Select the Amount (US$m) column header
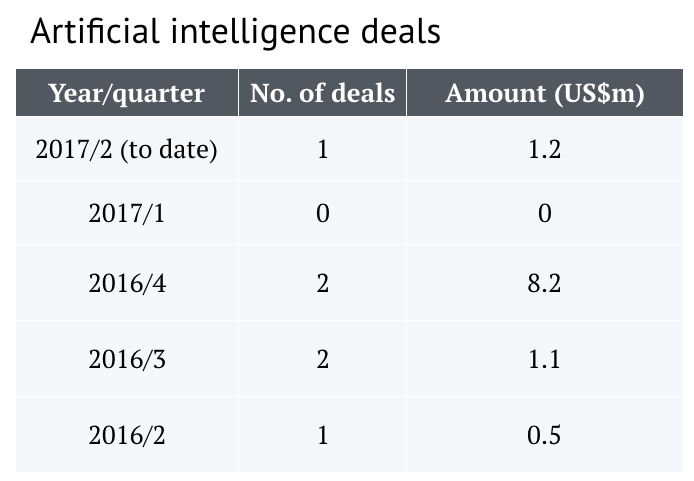Viewport: 694px width, 481px height. [545, 93]
